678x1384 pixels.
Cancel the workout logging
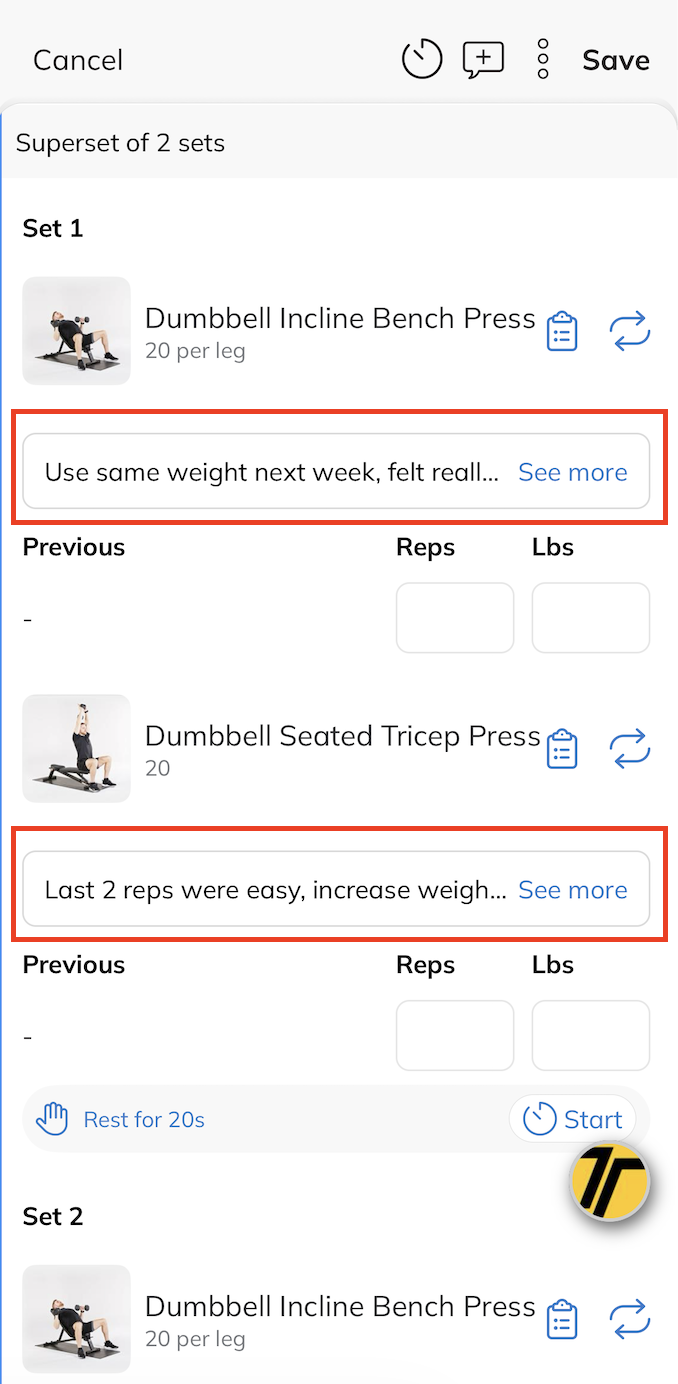(x=78, y=60)
